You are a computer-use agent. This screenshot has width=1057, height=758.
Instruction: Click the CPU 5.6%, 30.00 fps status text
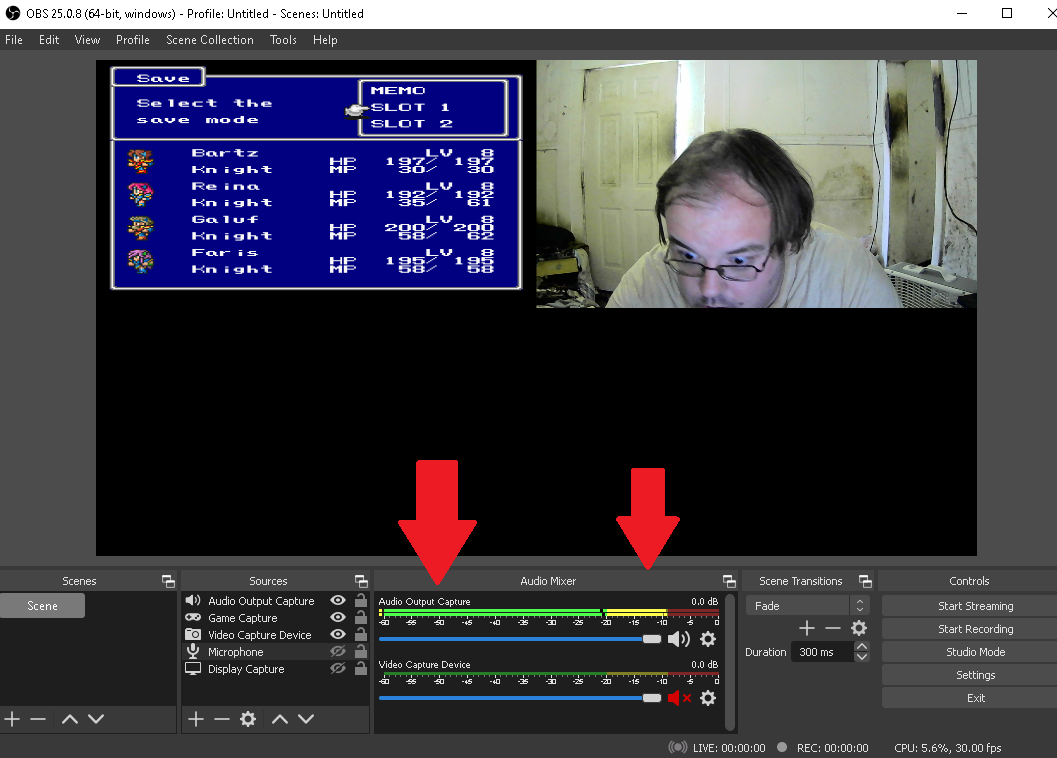[947, 748]
